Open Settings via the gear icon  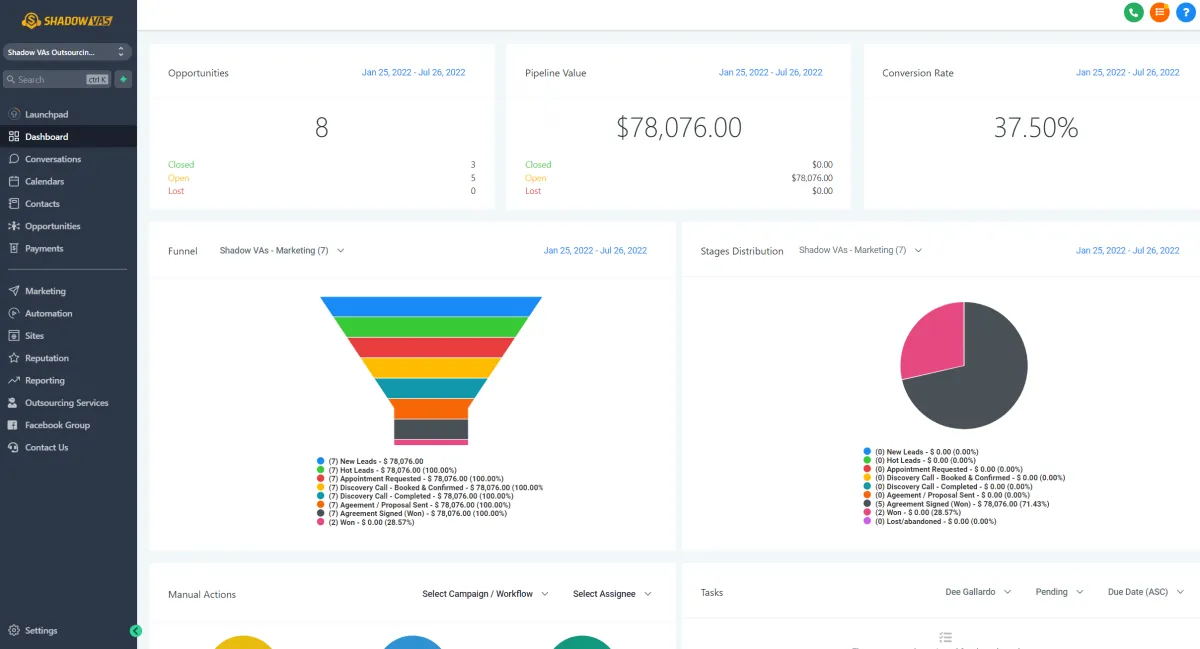coord(14,631)
